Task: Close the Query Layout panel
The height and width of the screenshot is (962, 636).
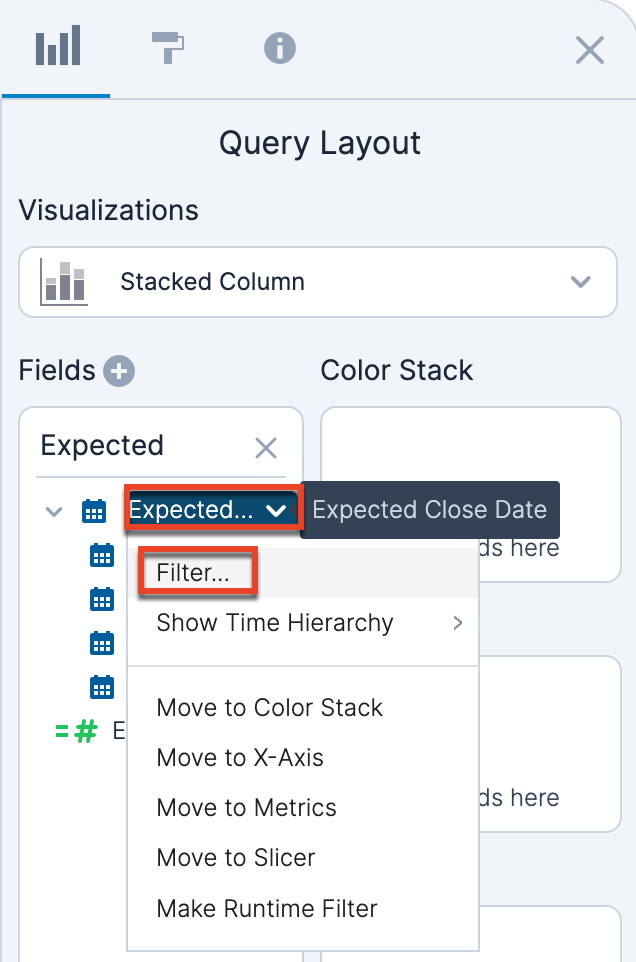Action: click(590, 50)
